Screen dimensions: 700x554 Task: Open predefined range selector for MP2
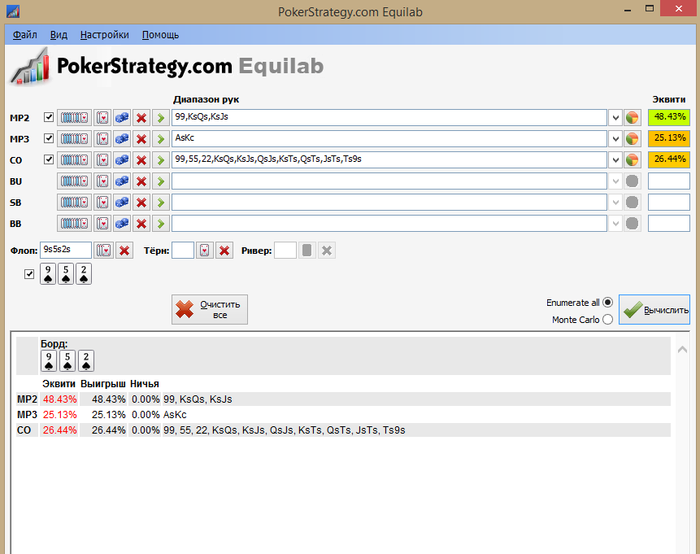coord(75,118)
